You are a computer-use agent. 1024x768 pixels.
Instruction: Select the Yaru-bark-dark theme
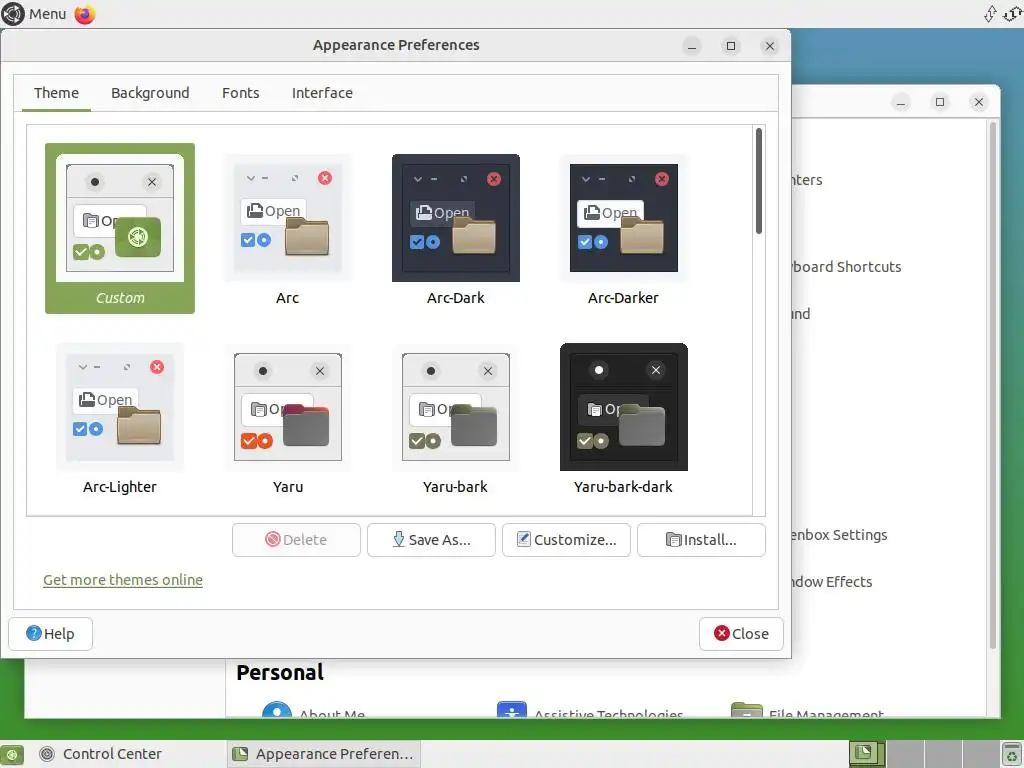(x=623, y=417)
